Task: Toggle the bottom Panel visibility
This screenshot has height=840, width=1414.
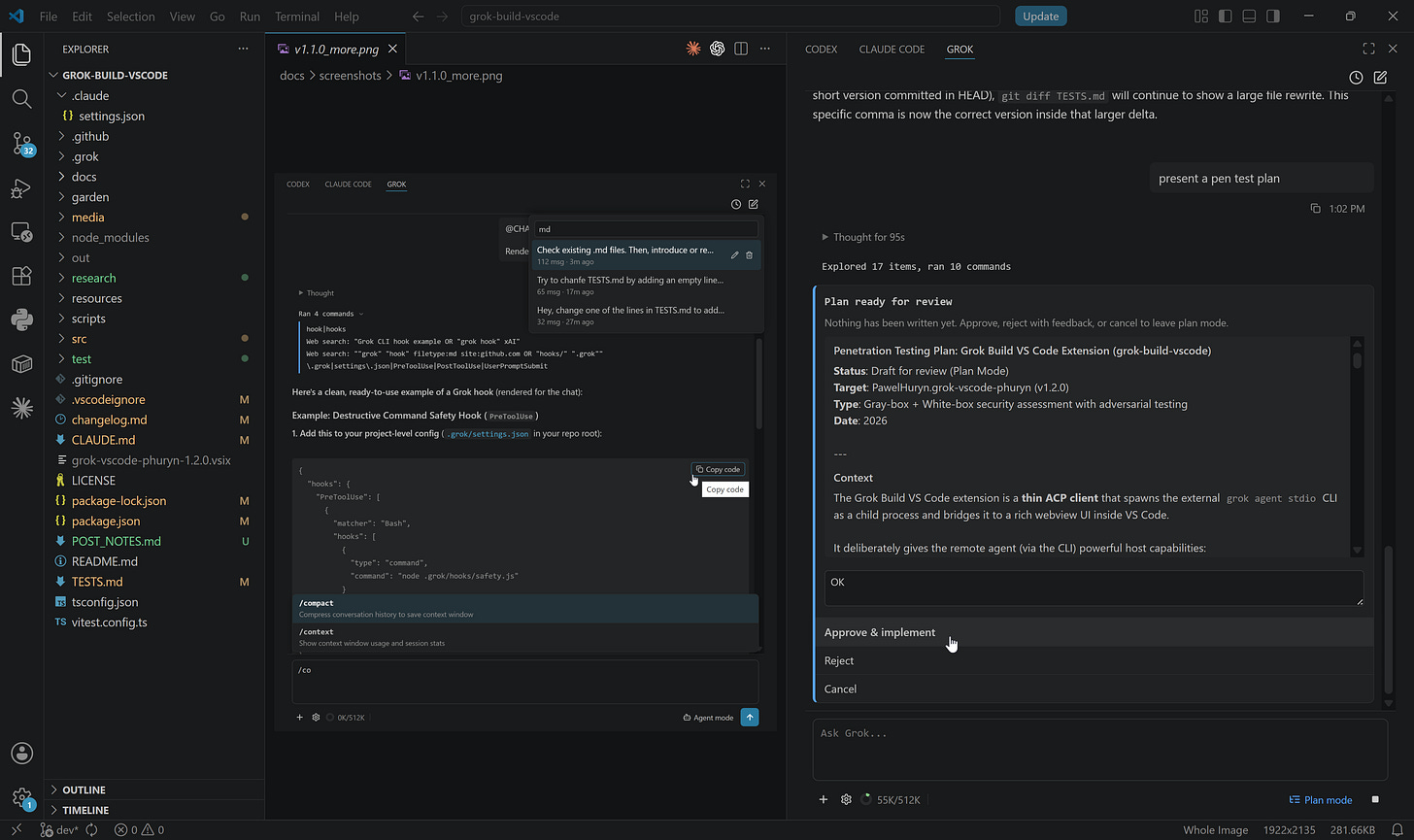Action: click(1250, 17)
